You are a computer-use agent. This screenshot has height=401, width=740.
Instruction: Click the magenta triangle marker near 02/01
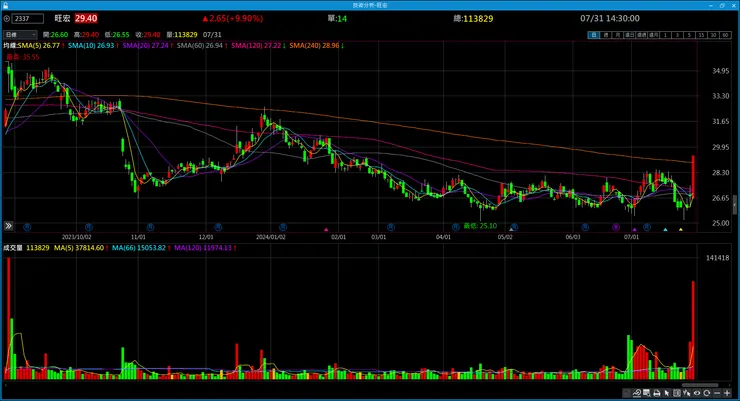(326, 230)
